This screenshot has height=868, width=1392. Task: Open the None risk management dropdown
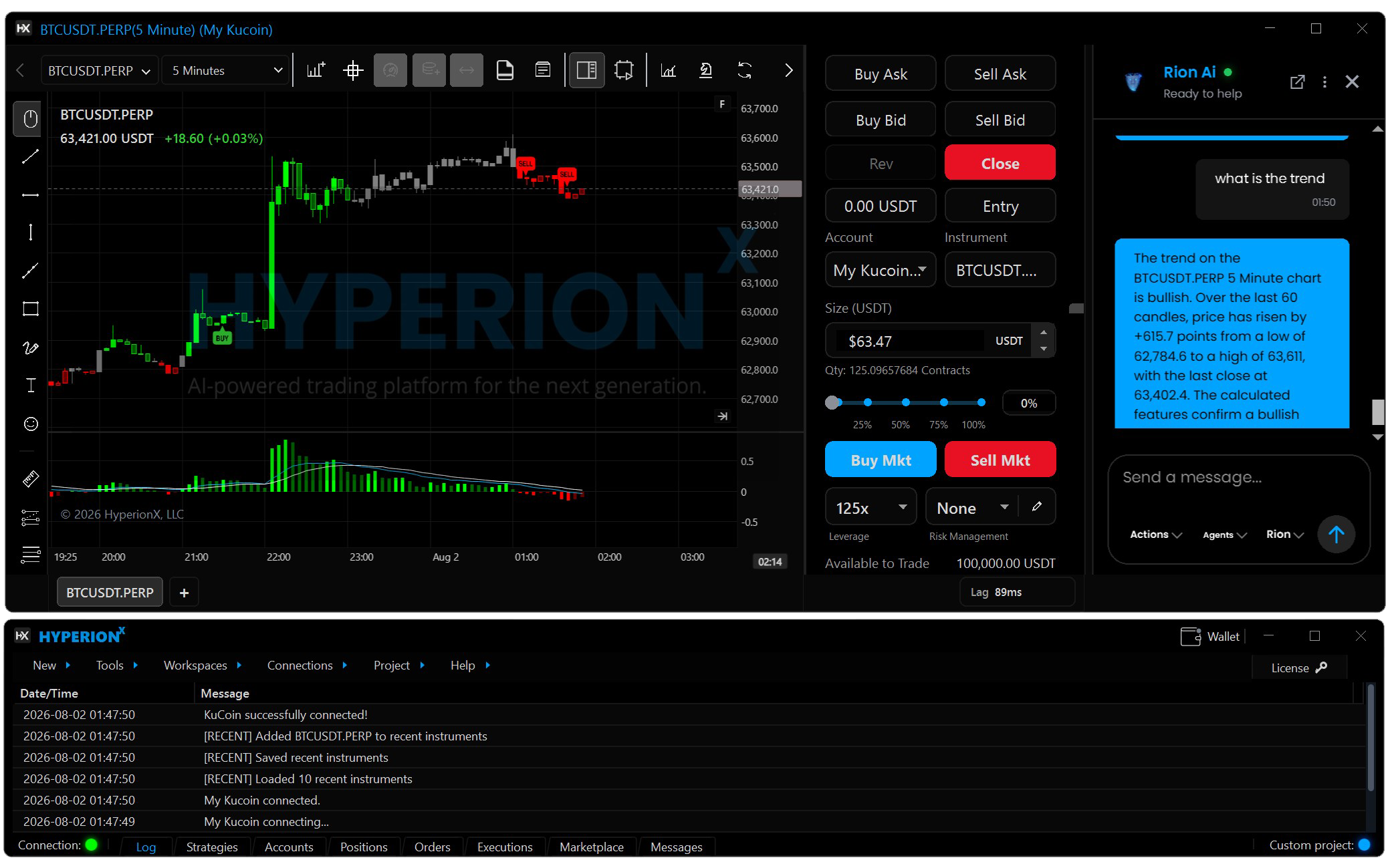[972, 508]
